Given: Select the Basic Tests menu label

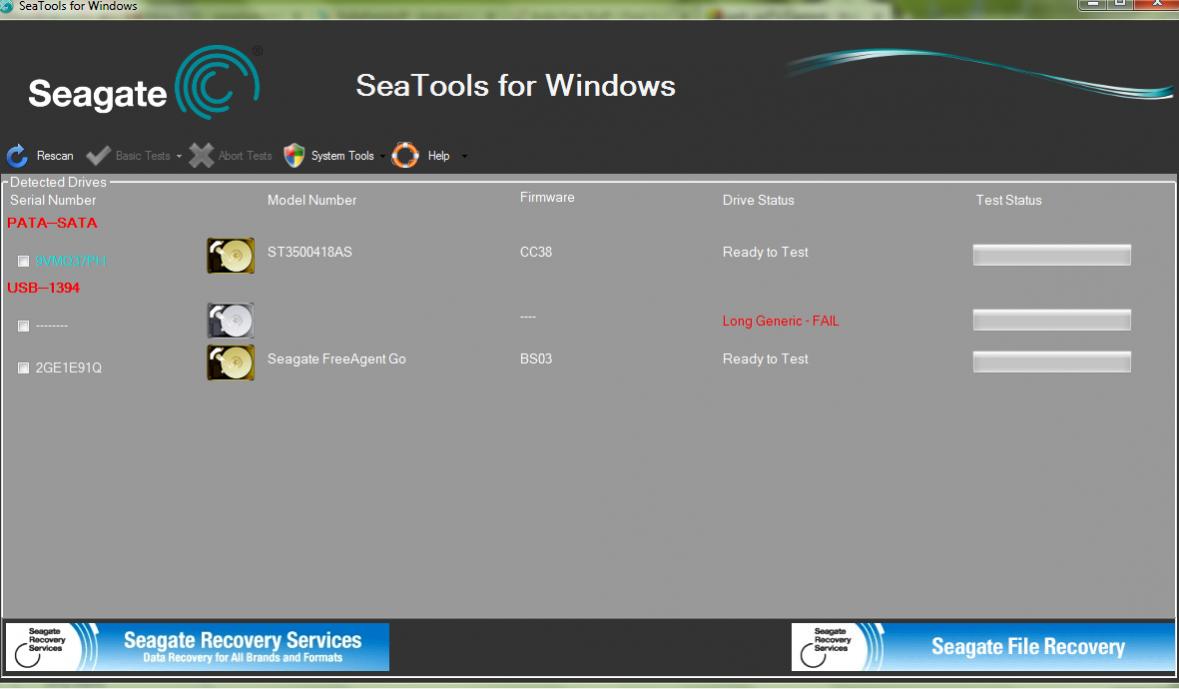Looking at the screenshot, I should 143,156.
